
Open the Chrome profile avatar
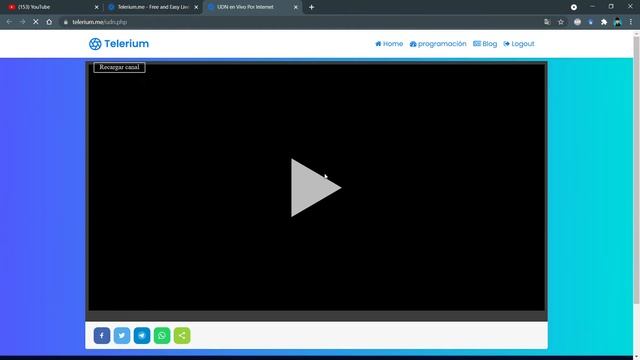(618, 22)
